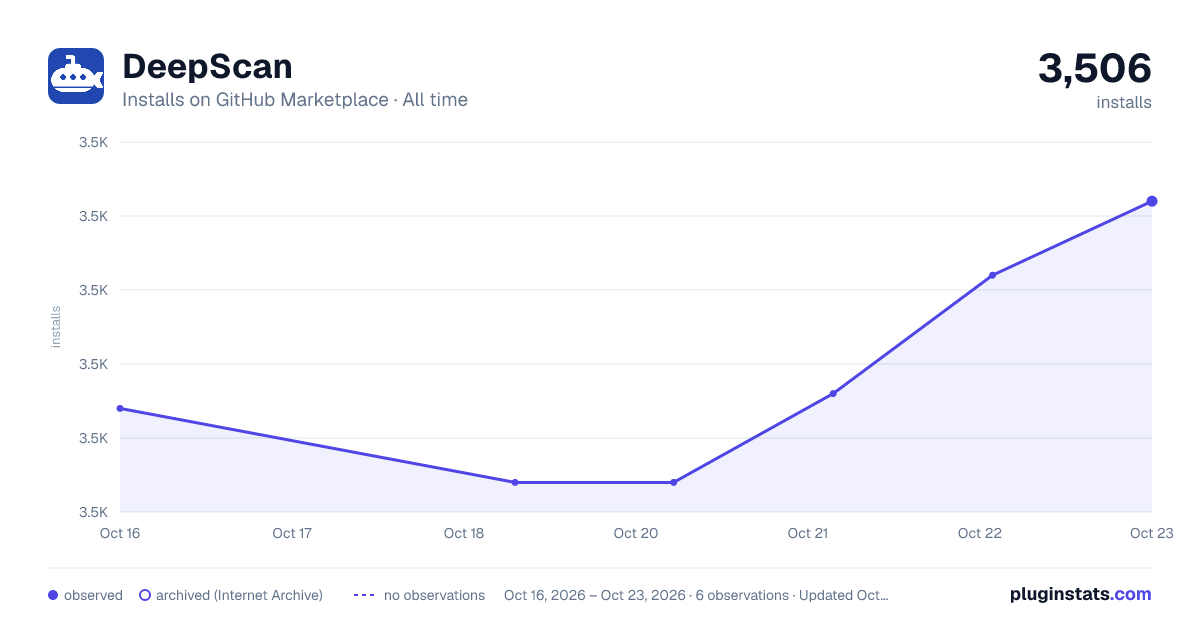
Task: Select the Oct 16 data point on the line
Action: 120,408
